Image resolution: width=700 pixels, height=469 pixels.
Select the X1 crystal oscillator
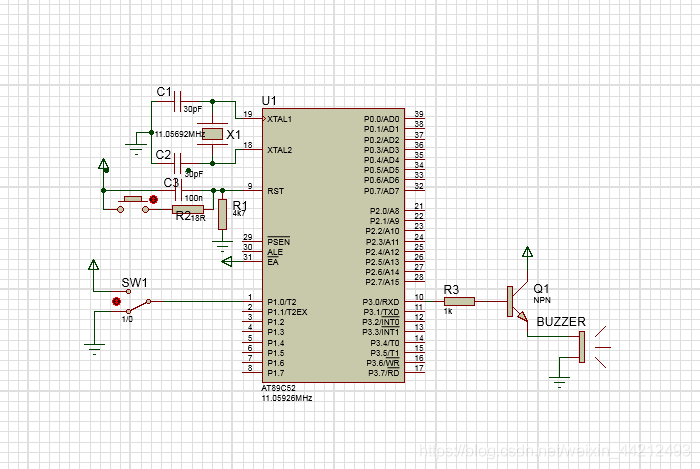point(212,134)
